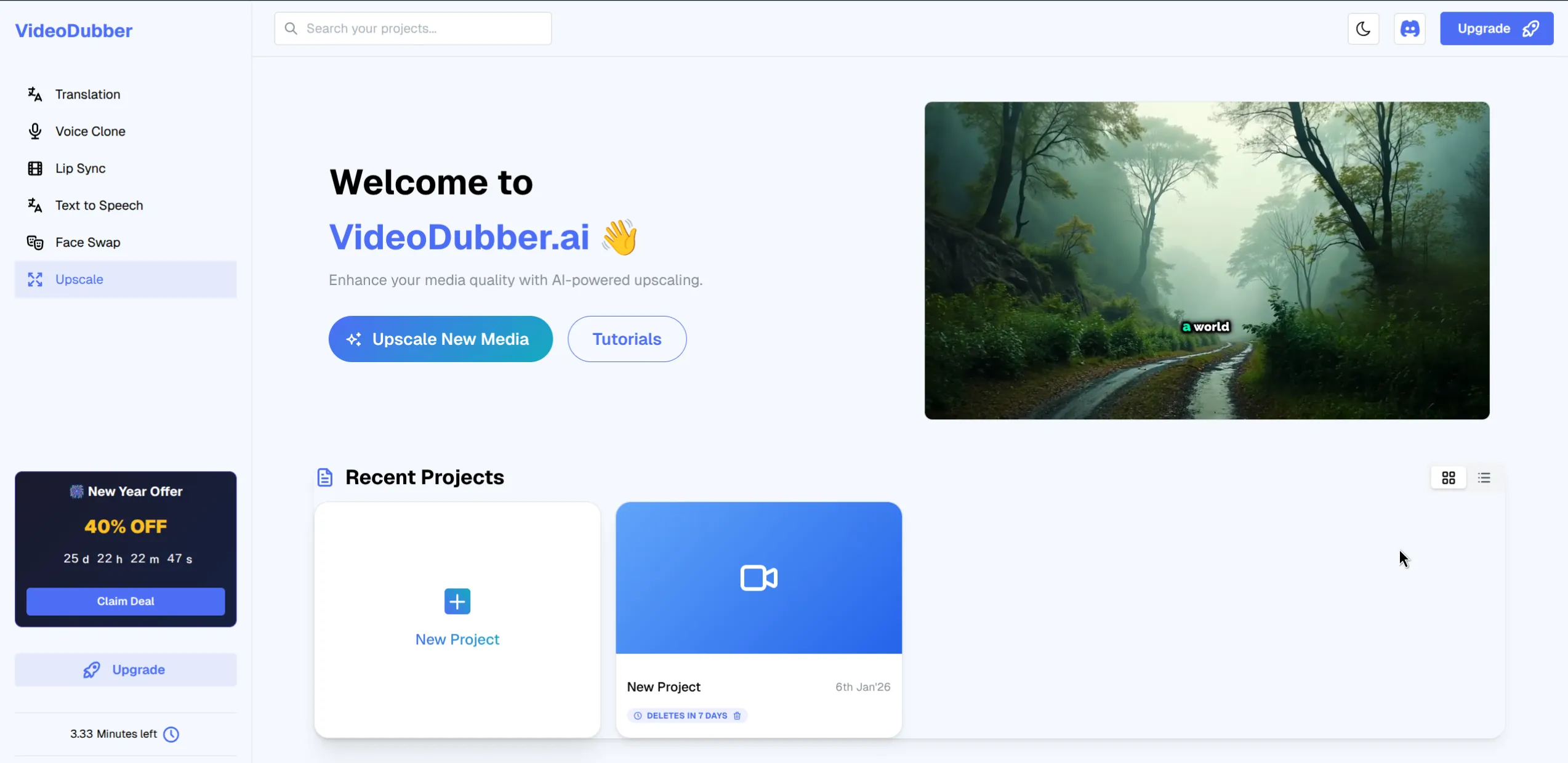Select the Upscale sidebar item

(79, 279)
